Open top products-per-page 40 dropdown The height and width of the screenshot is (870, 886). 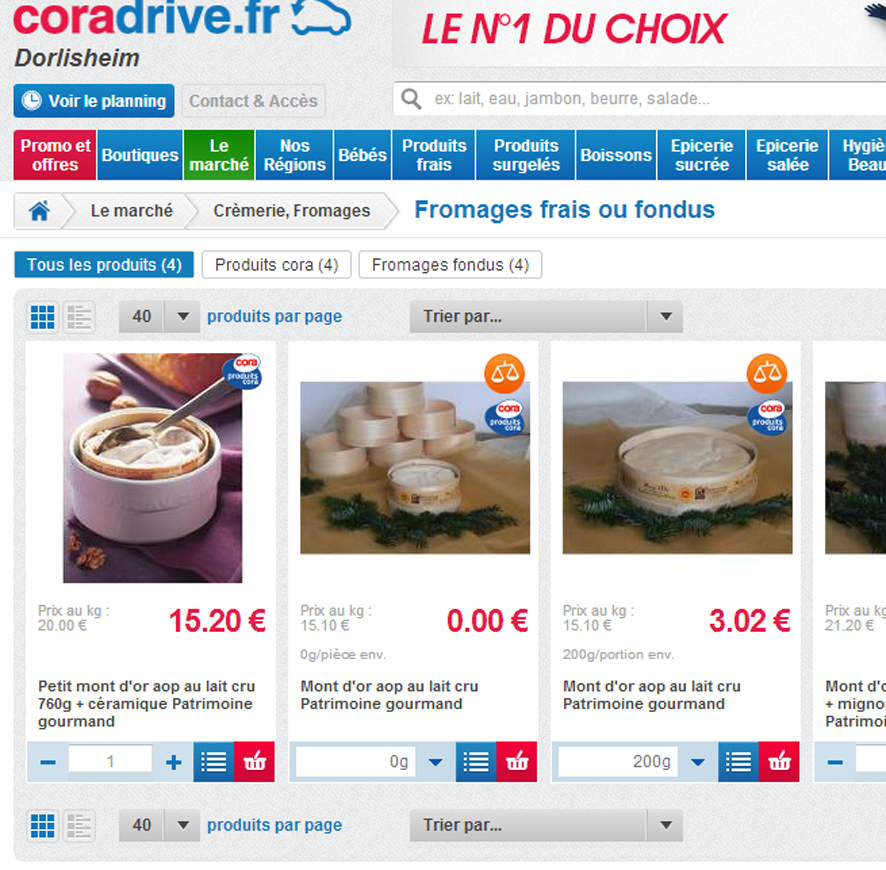point(159,317)
